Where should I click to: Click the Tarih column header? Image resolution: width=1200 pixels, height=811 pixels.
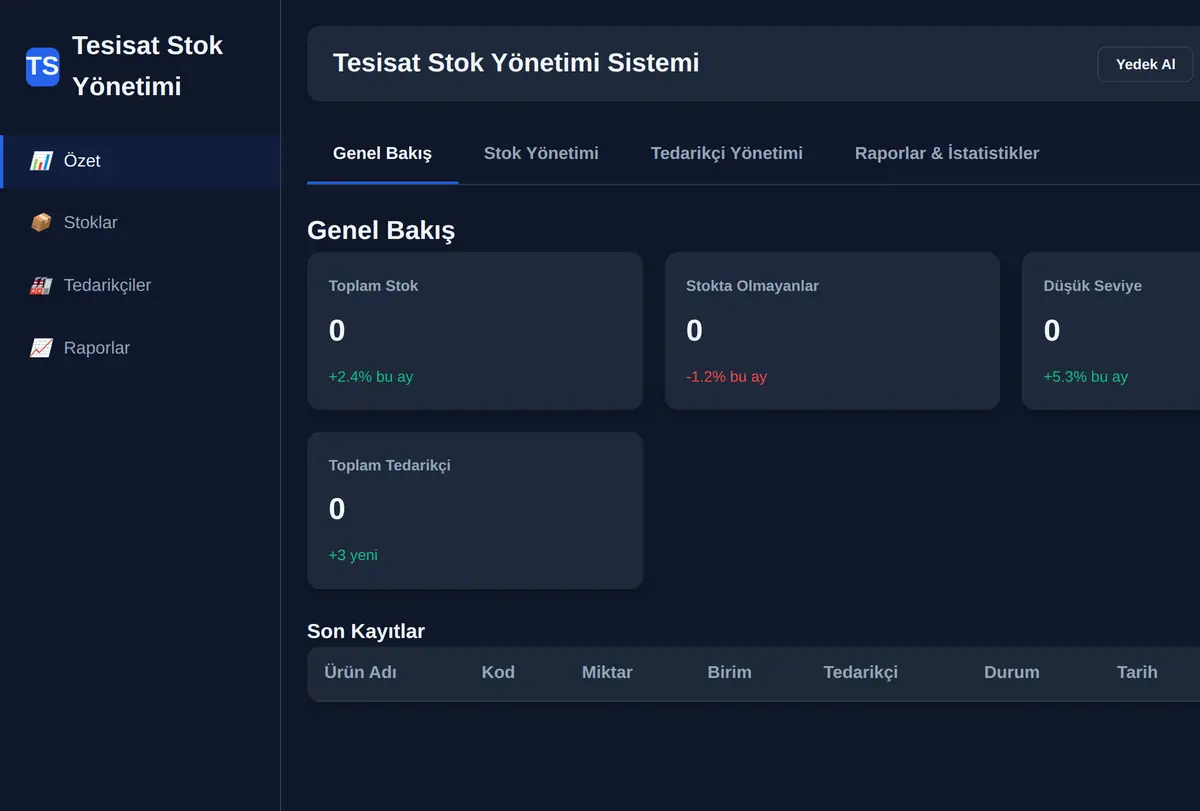[1137, 672]
